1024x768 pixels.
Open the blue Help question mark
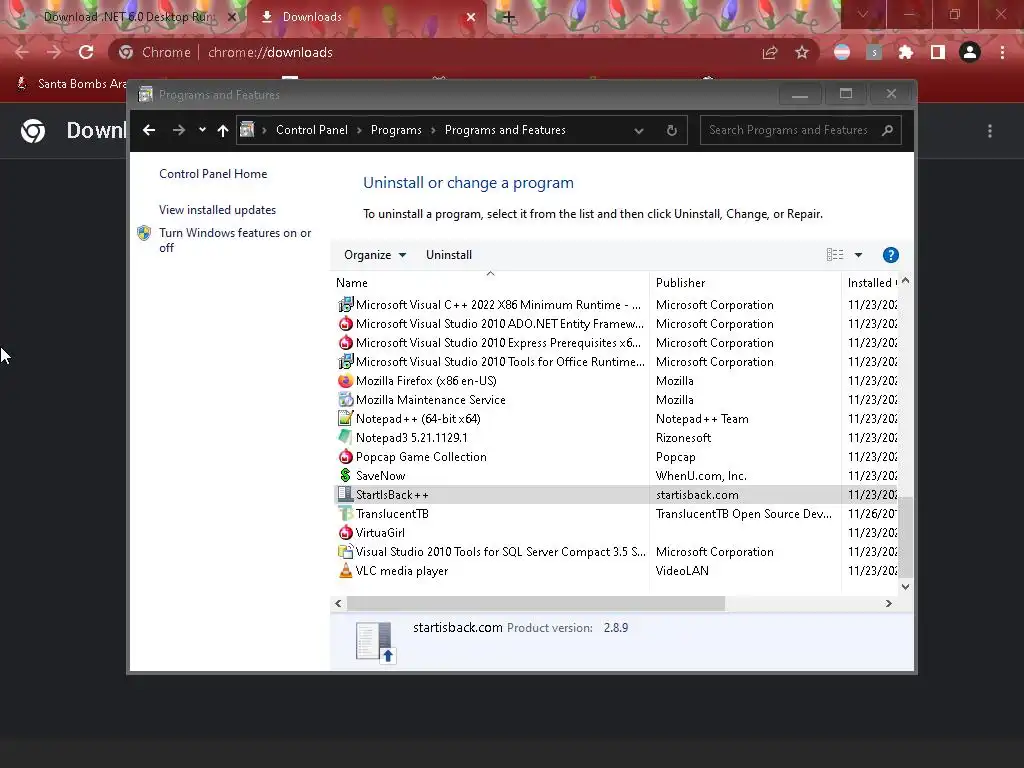[891, 255]
